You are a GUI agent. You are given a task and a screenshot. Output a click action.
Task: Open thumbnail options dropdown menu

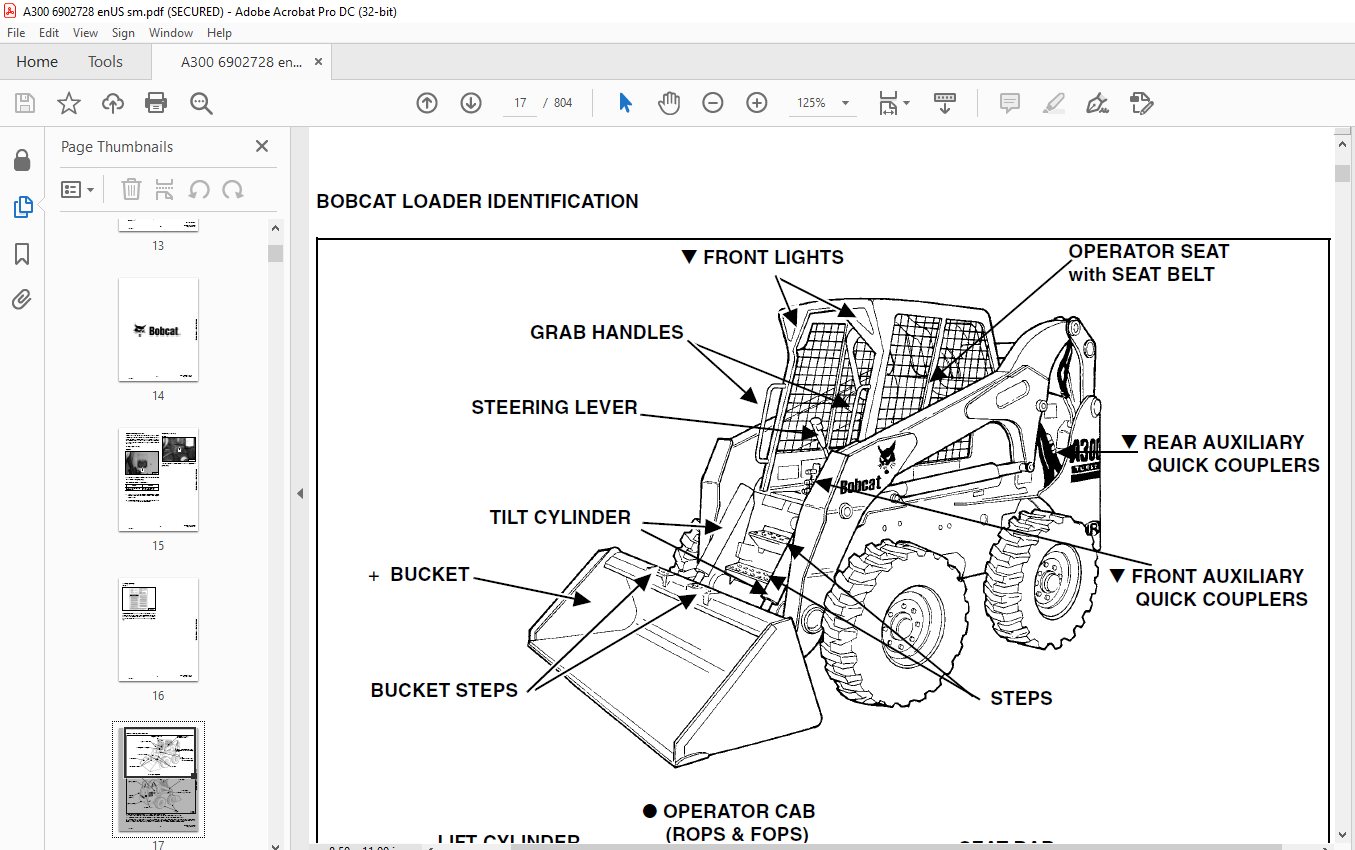(x=77, y=189)
